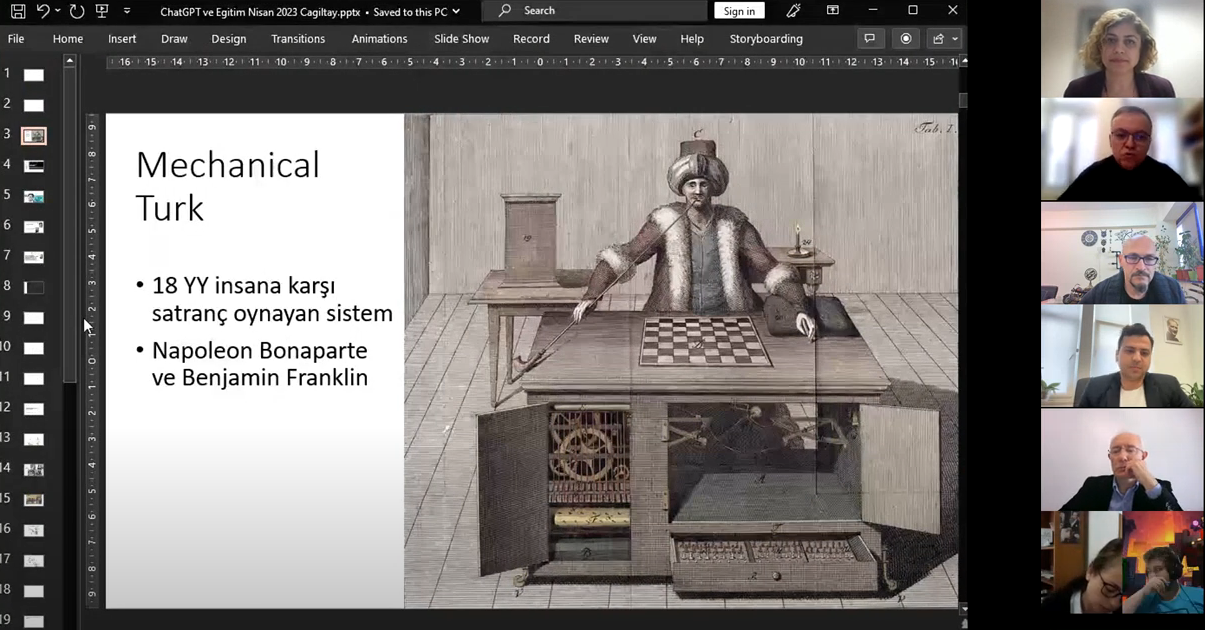The width and height of the screenshot is (1206, 630).
Task: Select slide 7 thumbnail
Action: click(34, 257)
